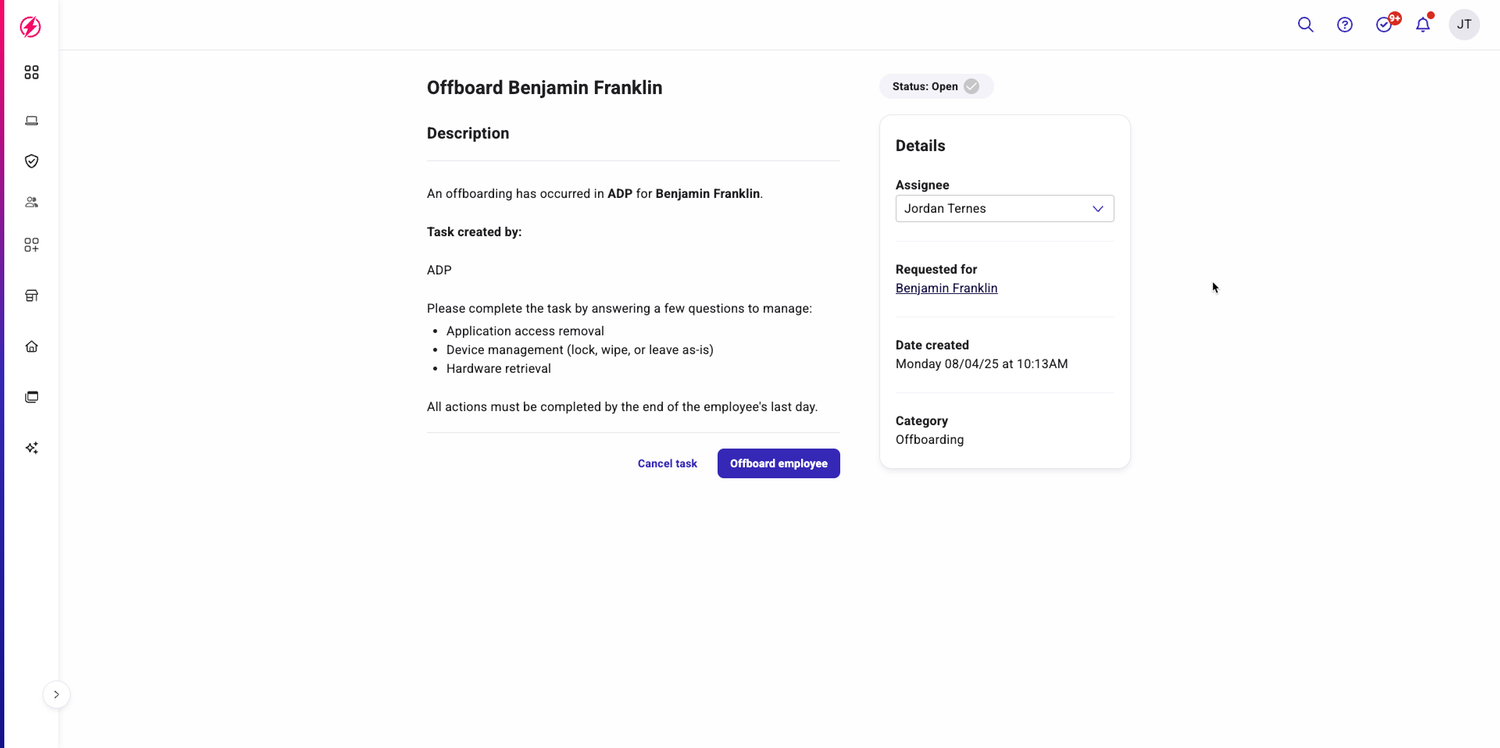Go to the home sidebar icon

(31, 345)
